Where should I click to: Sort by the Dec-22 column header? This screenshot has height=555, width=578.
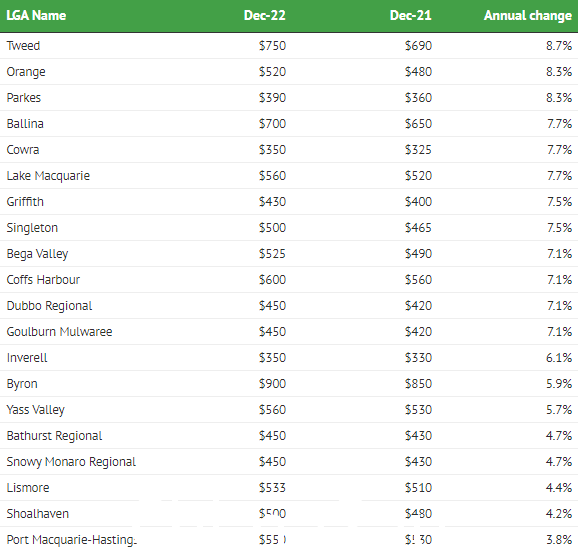pos(265,15)
